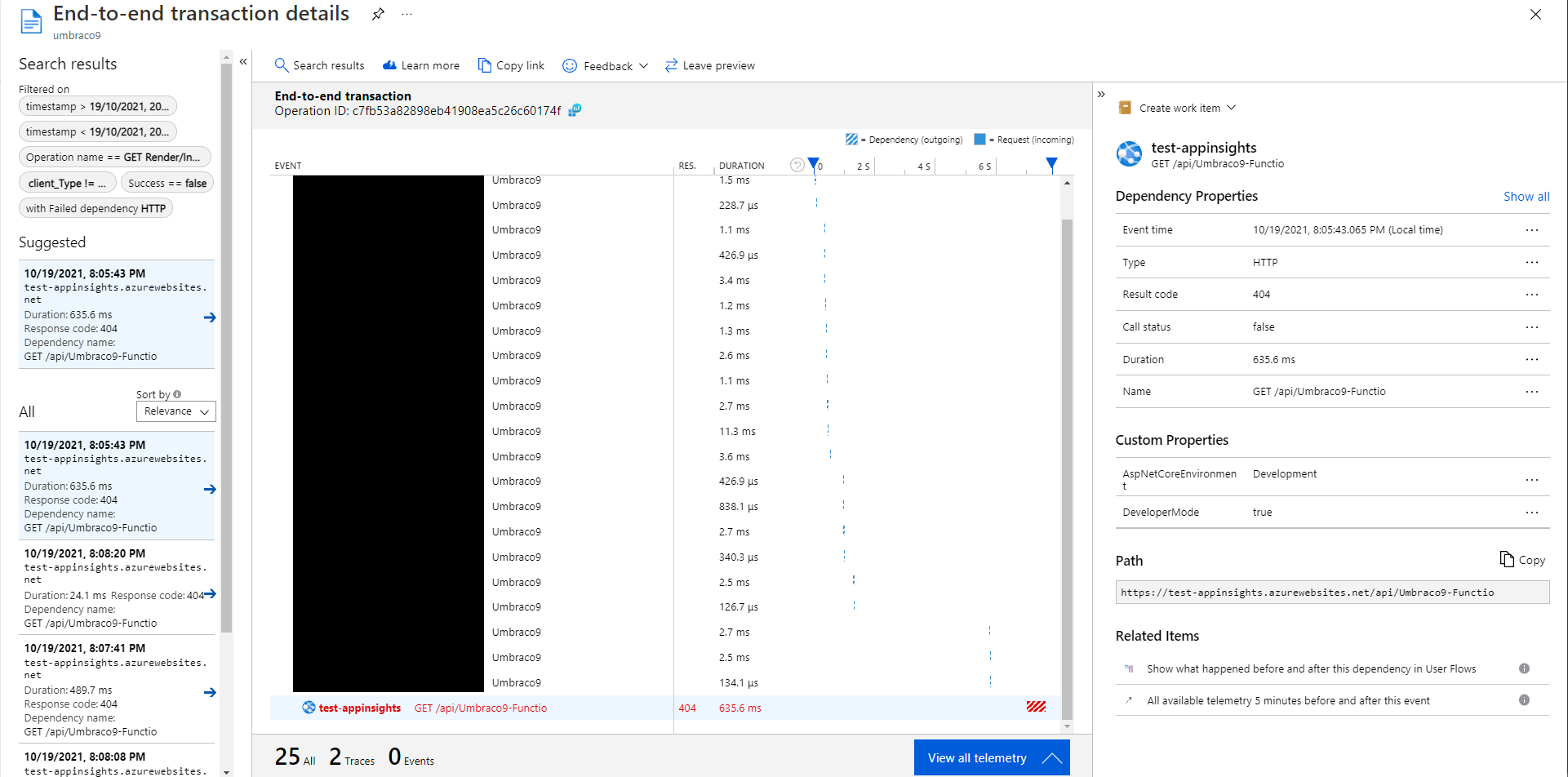The image size is (1568, 777).
Task: Open the more options ellipsis beside title
Action: (406, 14)
